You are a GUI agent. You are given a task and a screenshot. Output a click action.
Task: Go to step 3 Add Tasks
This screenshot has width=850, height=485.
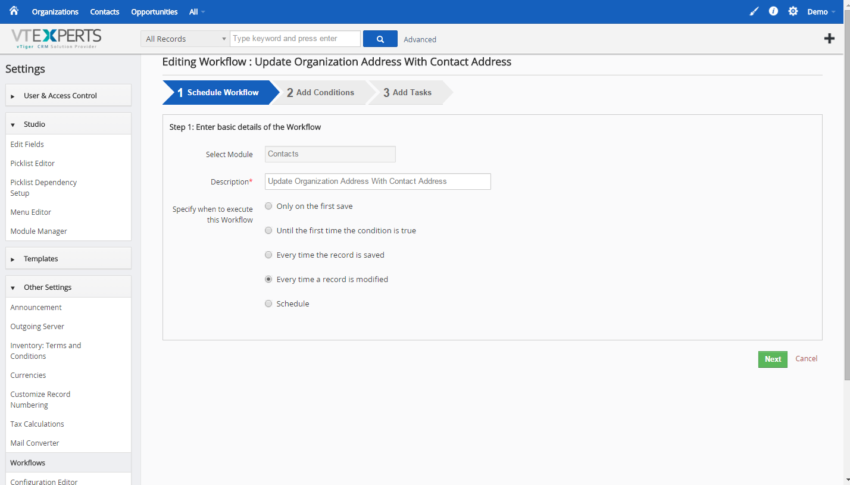point(408,93)
